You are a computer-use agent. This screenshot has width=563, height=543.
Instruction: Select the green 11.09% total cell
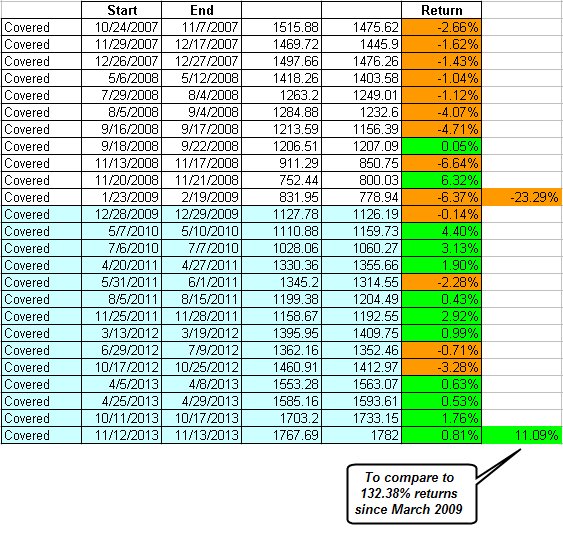coord(522,435)
